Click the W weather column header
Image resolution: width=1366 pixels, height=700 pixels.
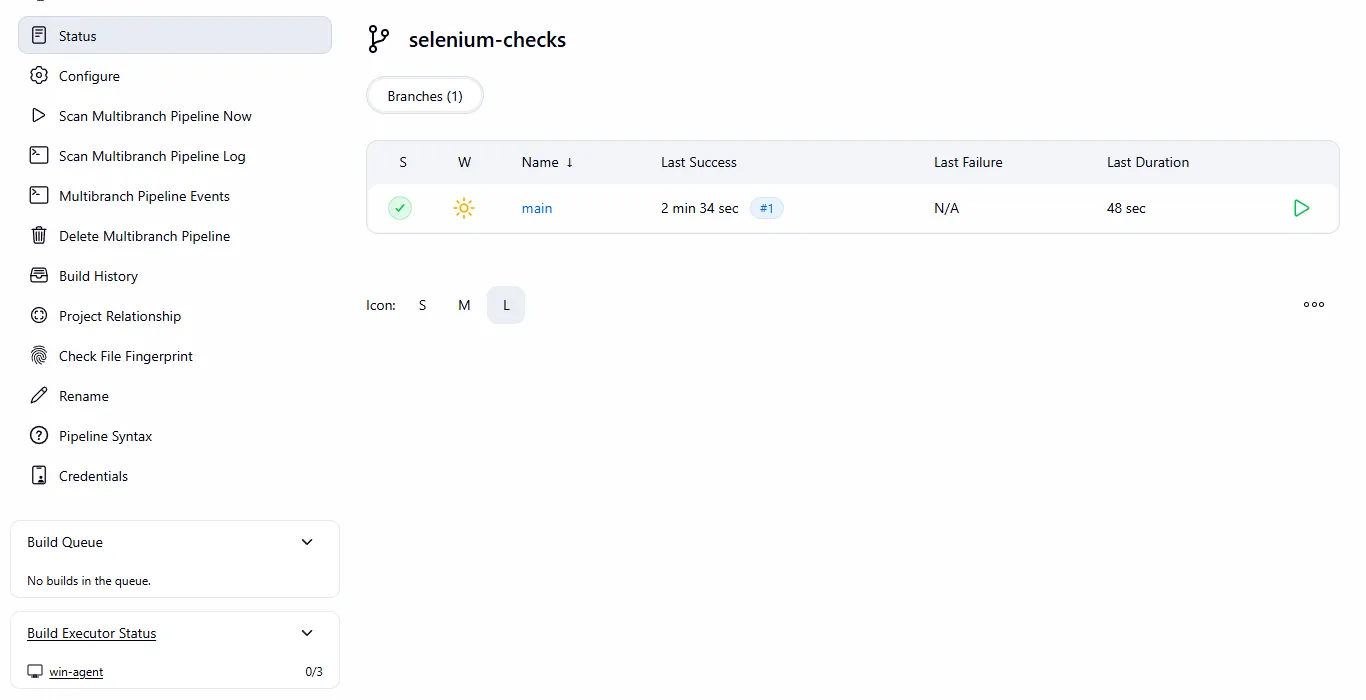(x=464, y=162)
